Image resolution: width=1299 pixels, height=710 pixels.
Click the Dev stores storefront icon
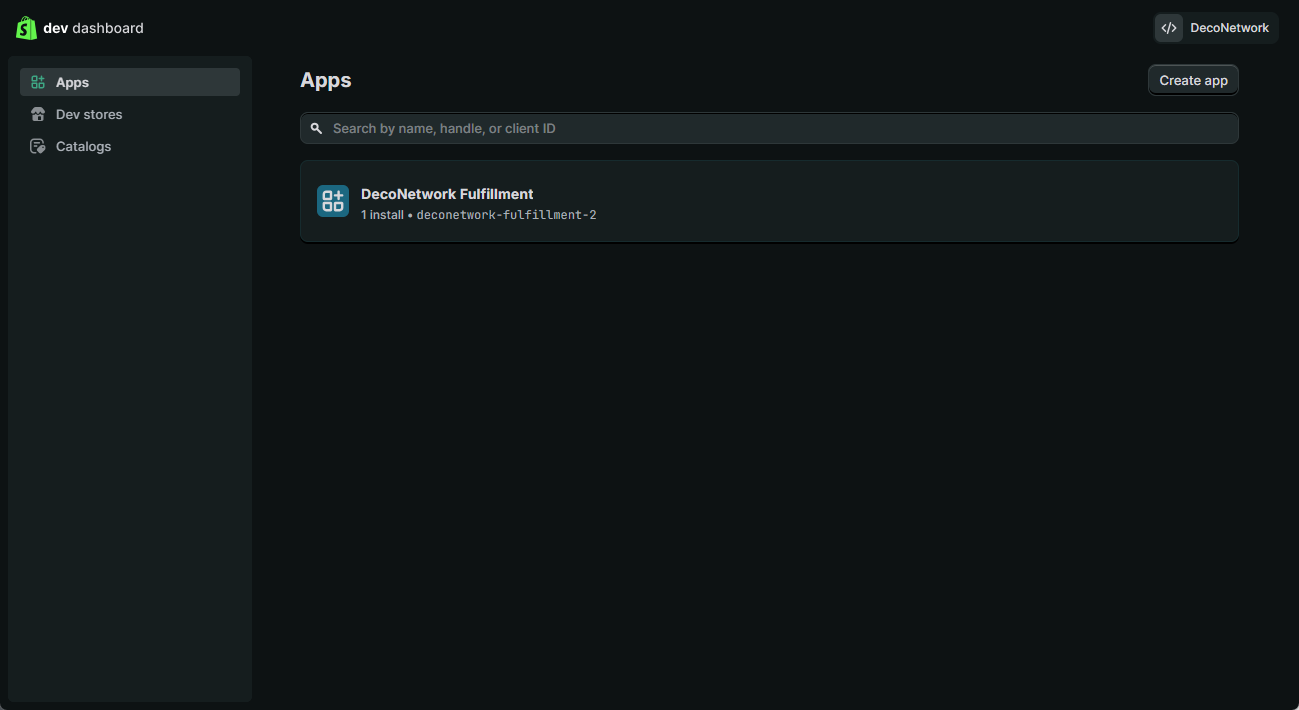click(x=38, y=114)
